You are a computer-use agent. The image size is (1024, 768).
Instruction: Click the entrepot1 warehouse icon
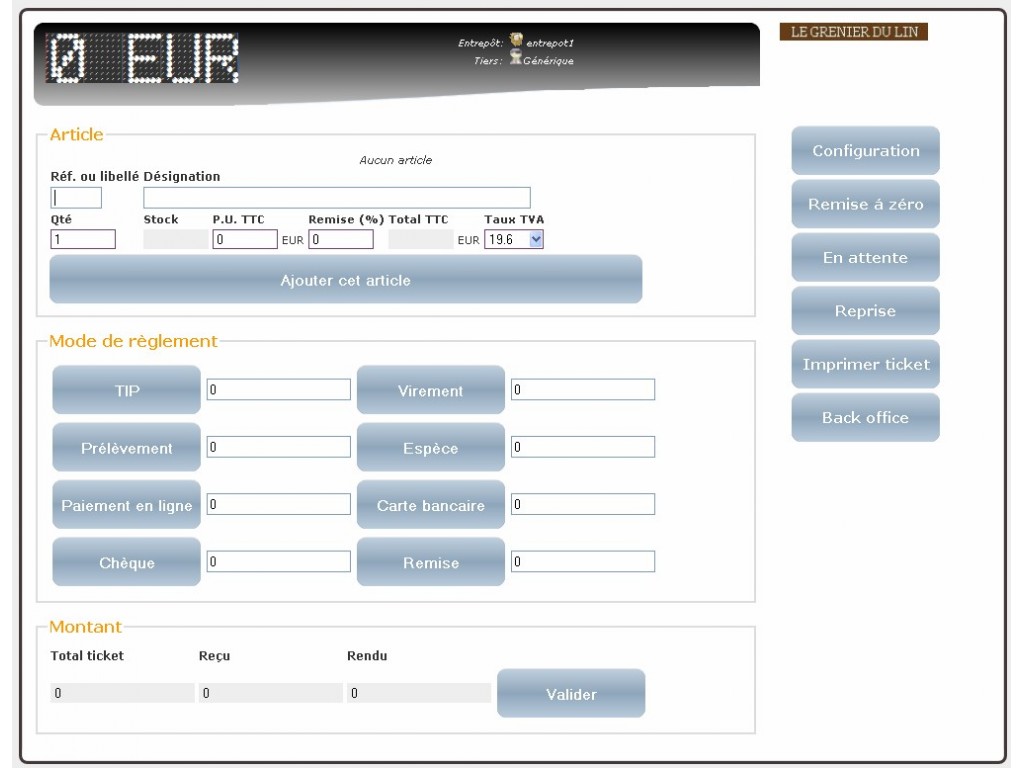pos(516,40)
